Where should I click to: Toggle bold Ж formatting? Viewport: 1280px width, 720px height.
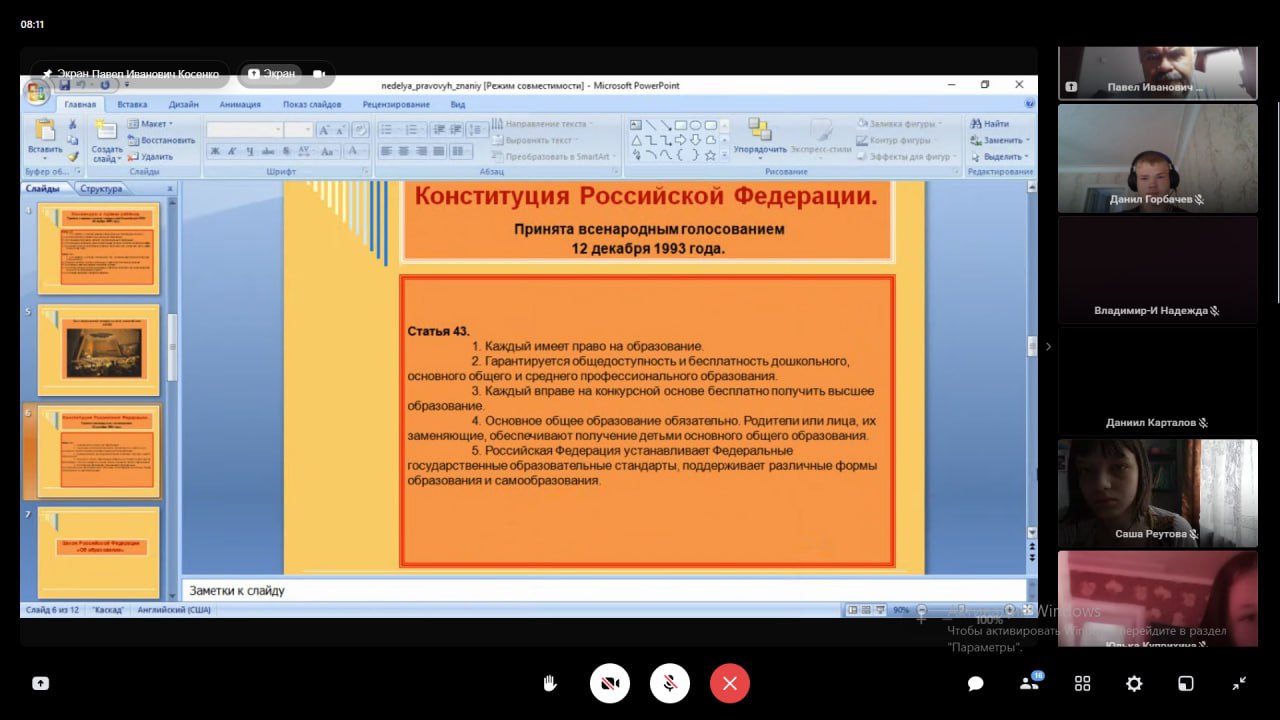(x=215, y=151)
